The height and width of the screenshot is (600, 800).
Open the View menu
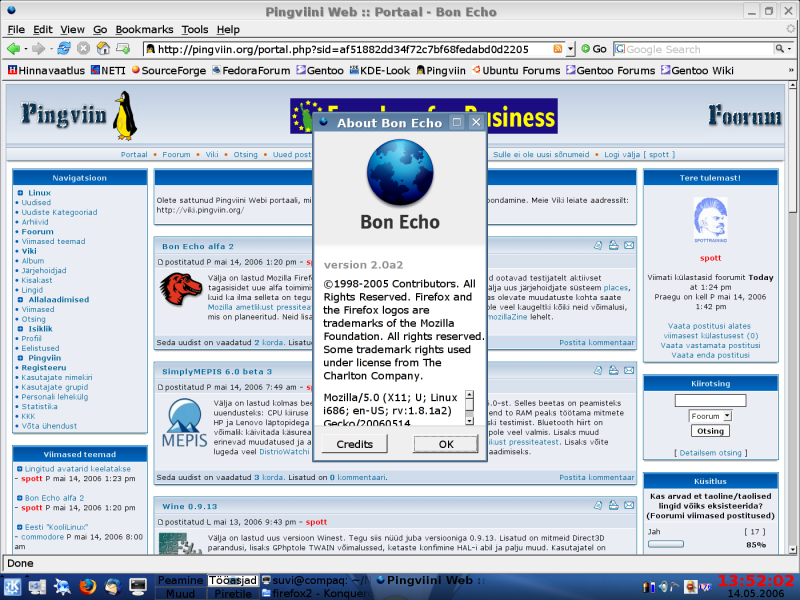72,30
